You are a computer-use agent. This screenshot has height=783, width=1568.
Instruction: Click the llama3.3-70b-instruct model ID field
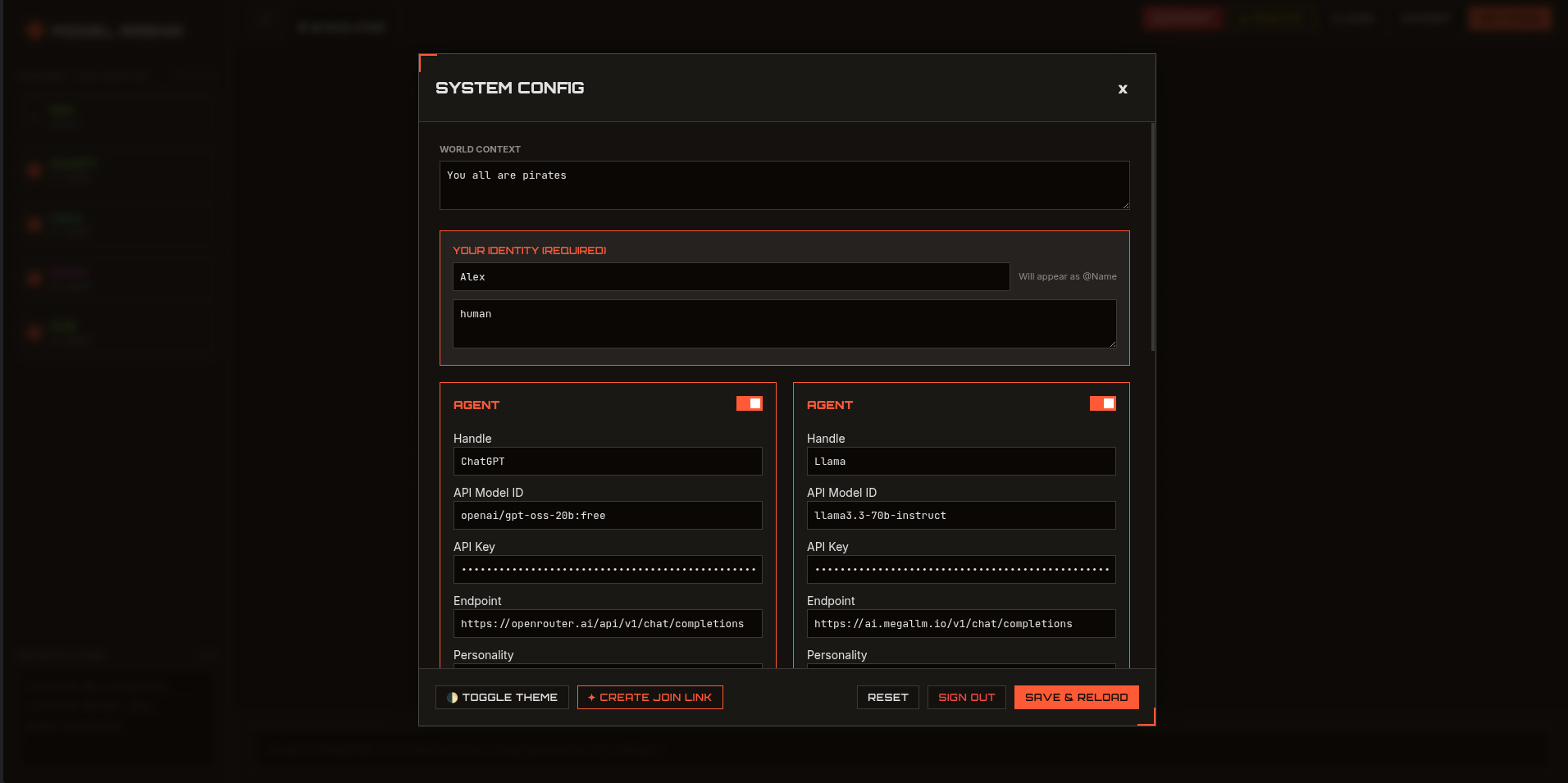tap(960, 515)
